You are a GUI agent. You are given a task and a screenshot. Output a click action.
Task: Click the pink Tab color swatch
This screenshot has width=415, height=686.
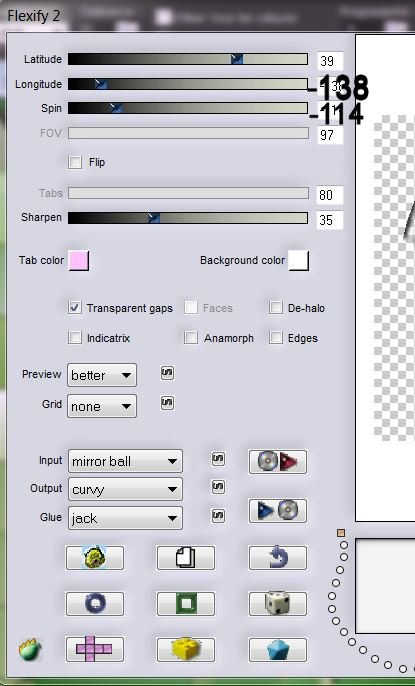(79, 261)
